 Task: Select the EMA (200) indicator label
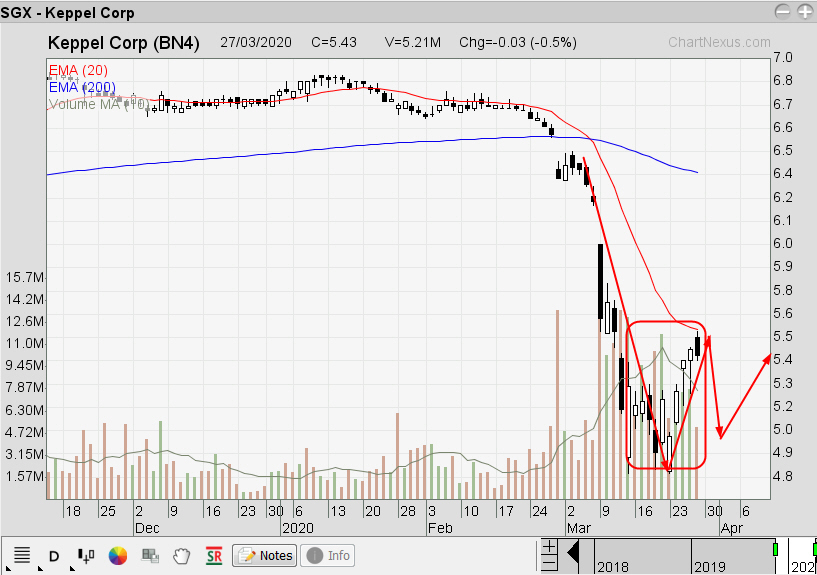click(x=82, y=87)
